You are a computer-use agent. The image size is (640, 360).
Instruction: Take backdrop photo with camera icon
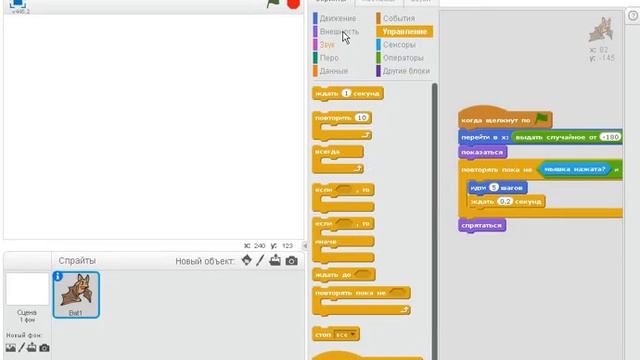[44, 348]
